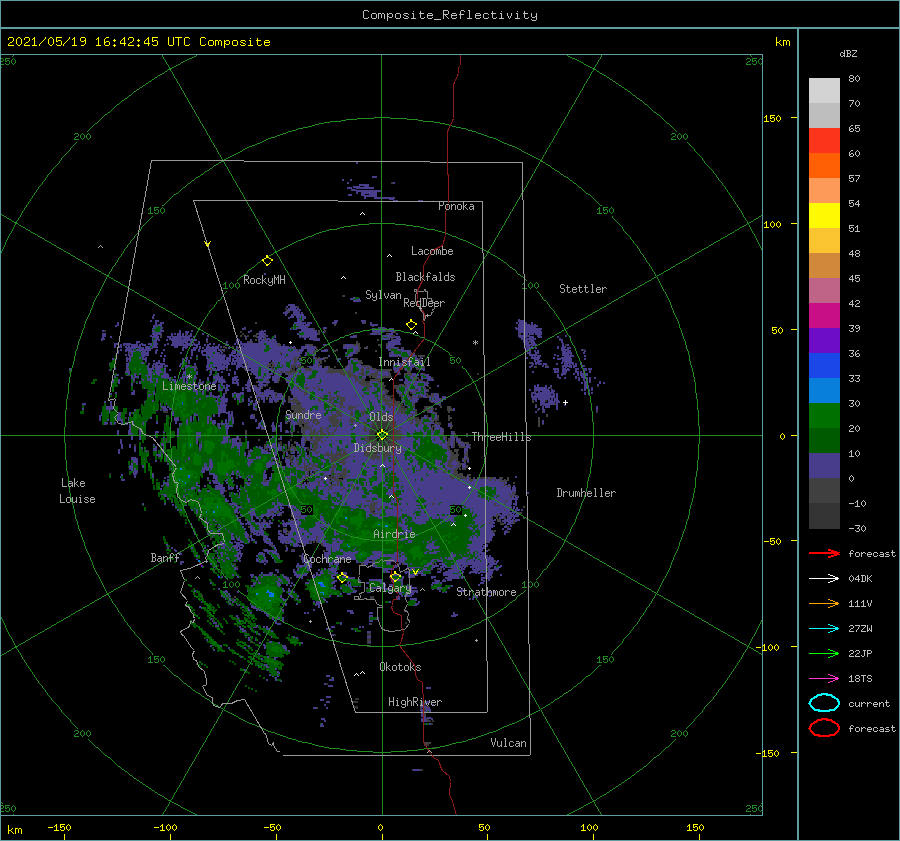Click the 'current' legend text label
Viewport: 900px width, 841px height.
(x=869, y=703)
